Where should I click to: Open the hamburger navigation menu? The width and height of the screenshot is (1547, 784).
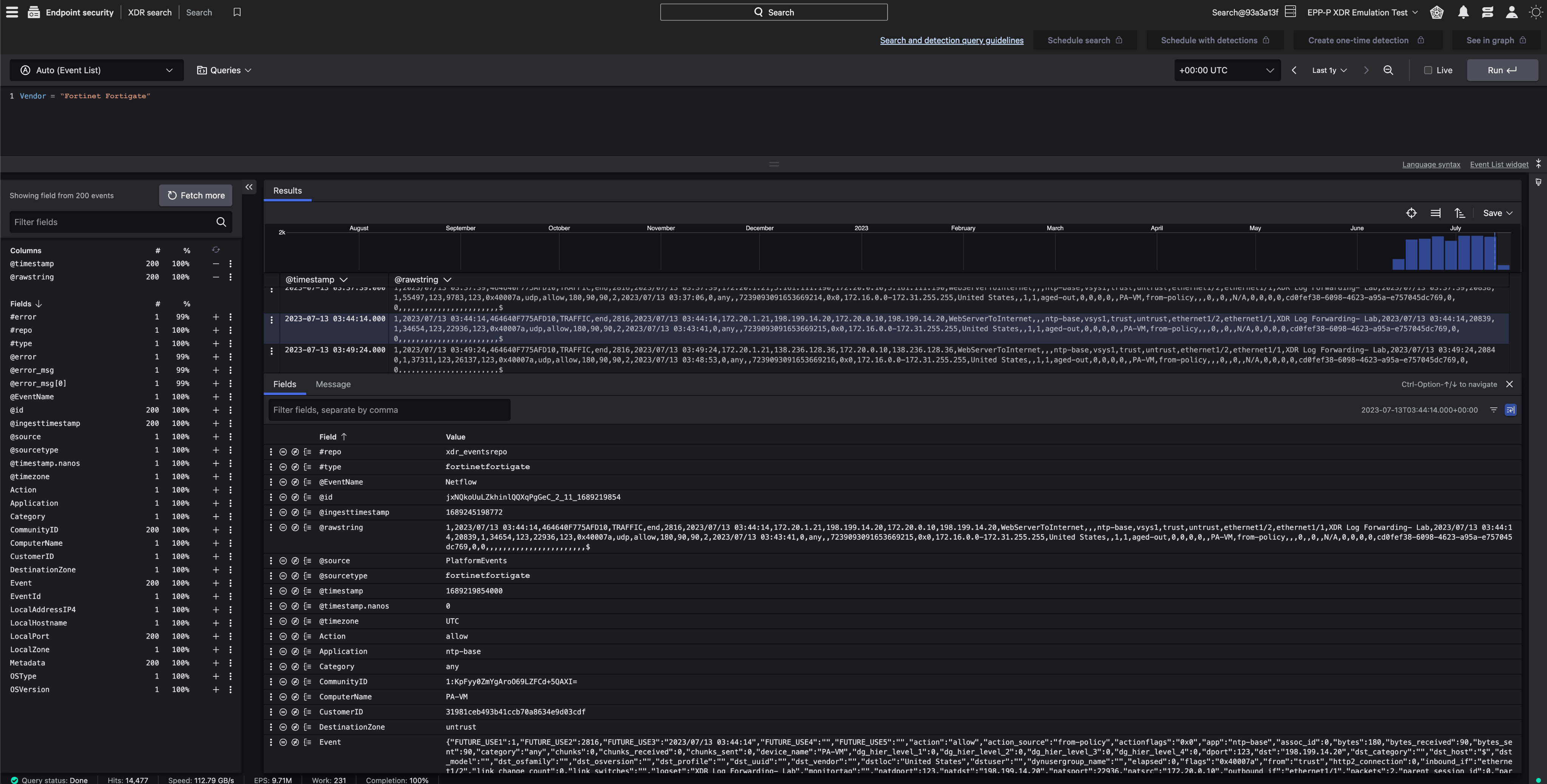click(x=12, y=12)
